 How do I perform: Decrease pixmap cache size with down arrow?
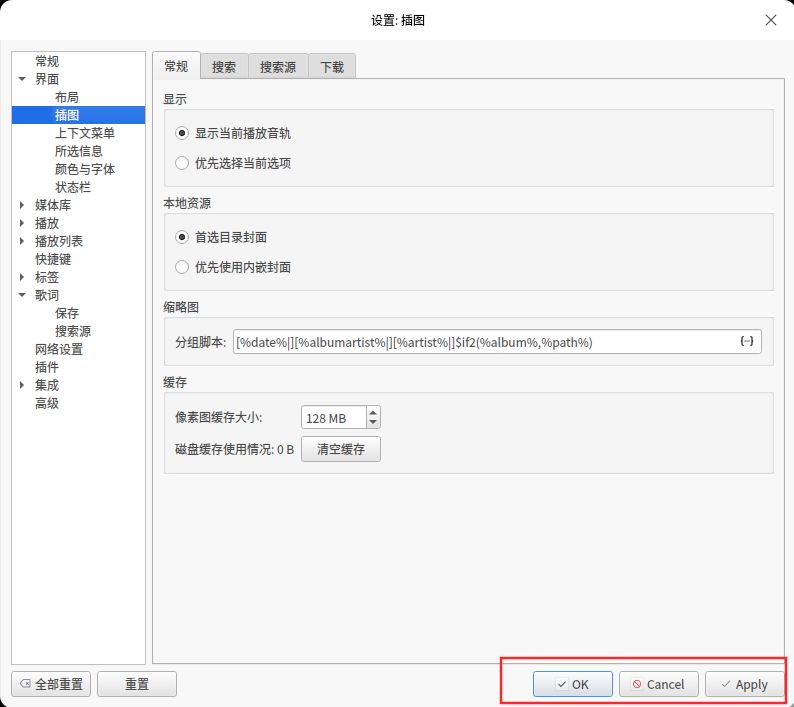(x=373, y=423)
